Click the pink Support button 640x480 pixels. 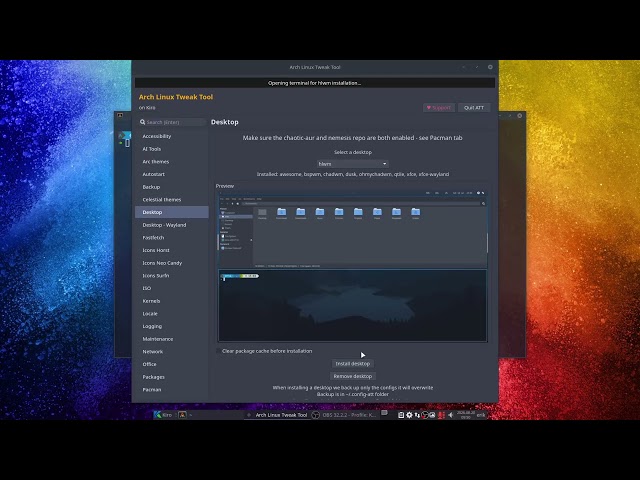(x=439, y=108)
